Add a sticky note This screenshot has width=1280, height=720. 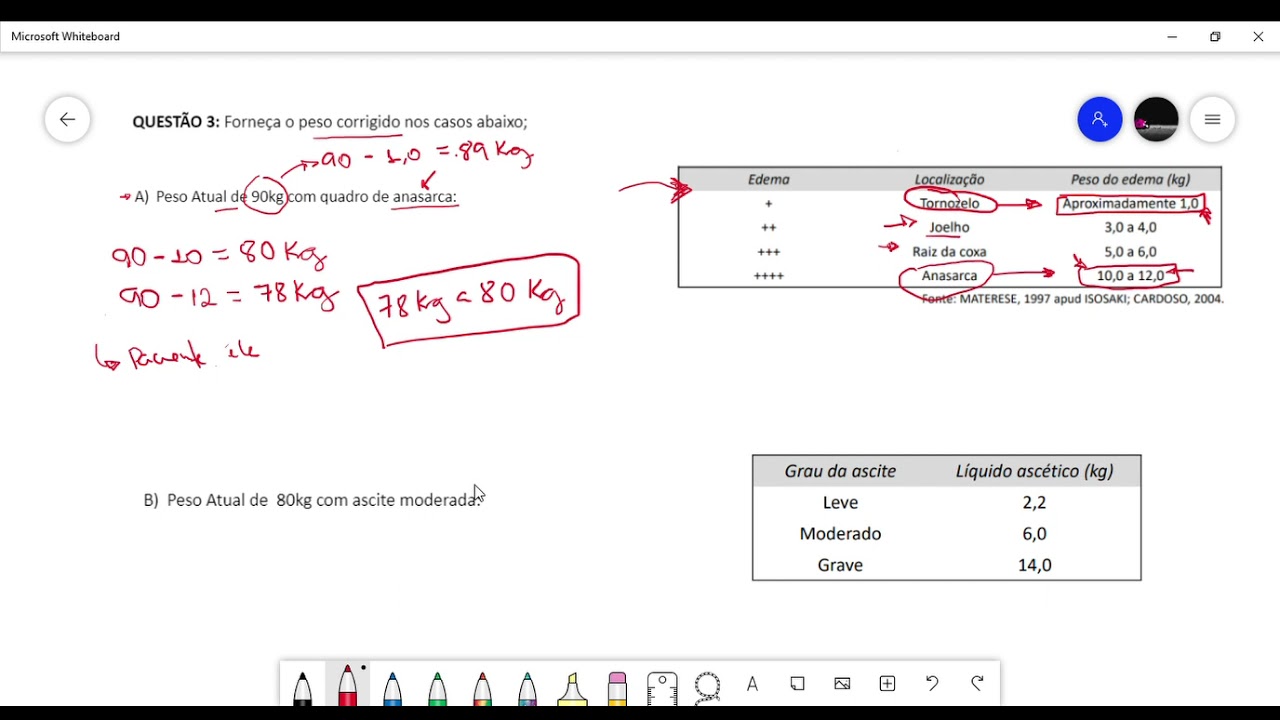tap(797, 684)
